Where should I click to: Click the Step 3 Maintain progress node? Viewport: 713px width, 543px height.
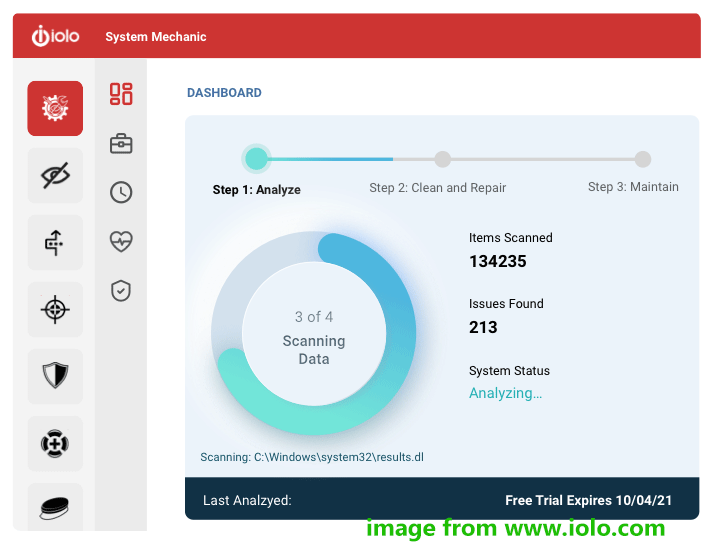pyautogui.click(x=643, y=159)
